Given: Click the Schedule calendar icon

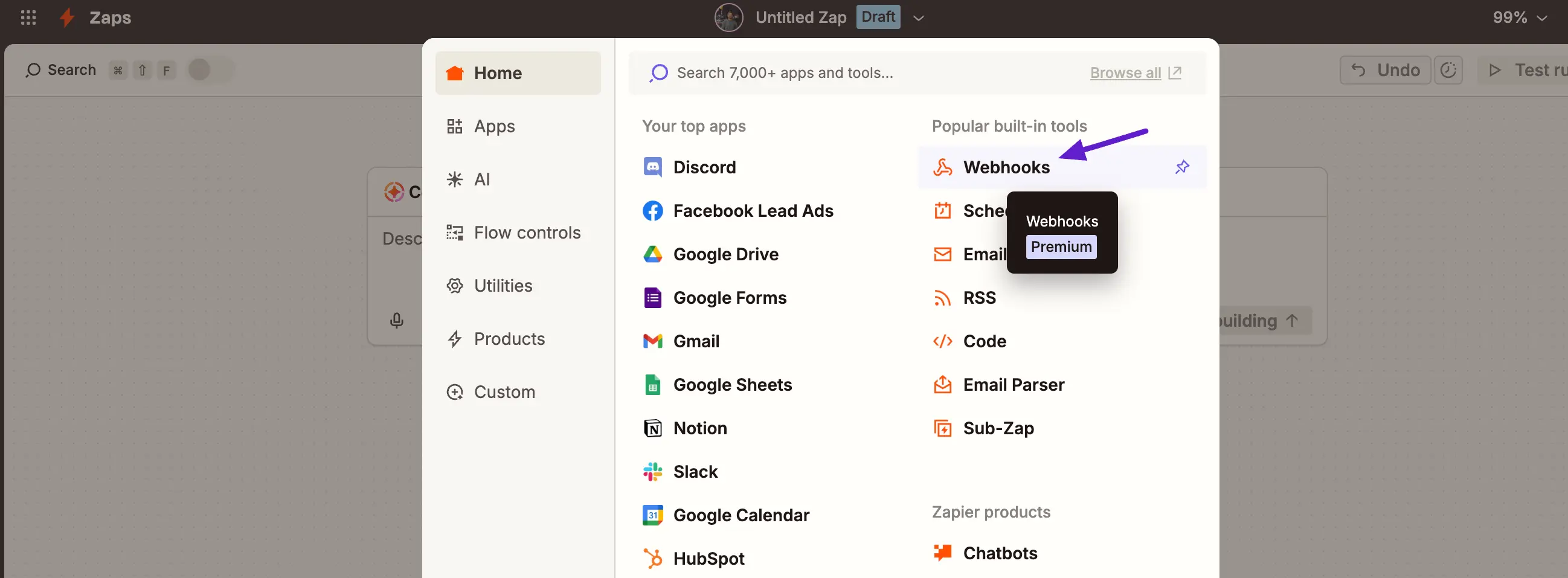Looking at the screenshot, I should click(942, 211).
